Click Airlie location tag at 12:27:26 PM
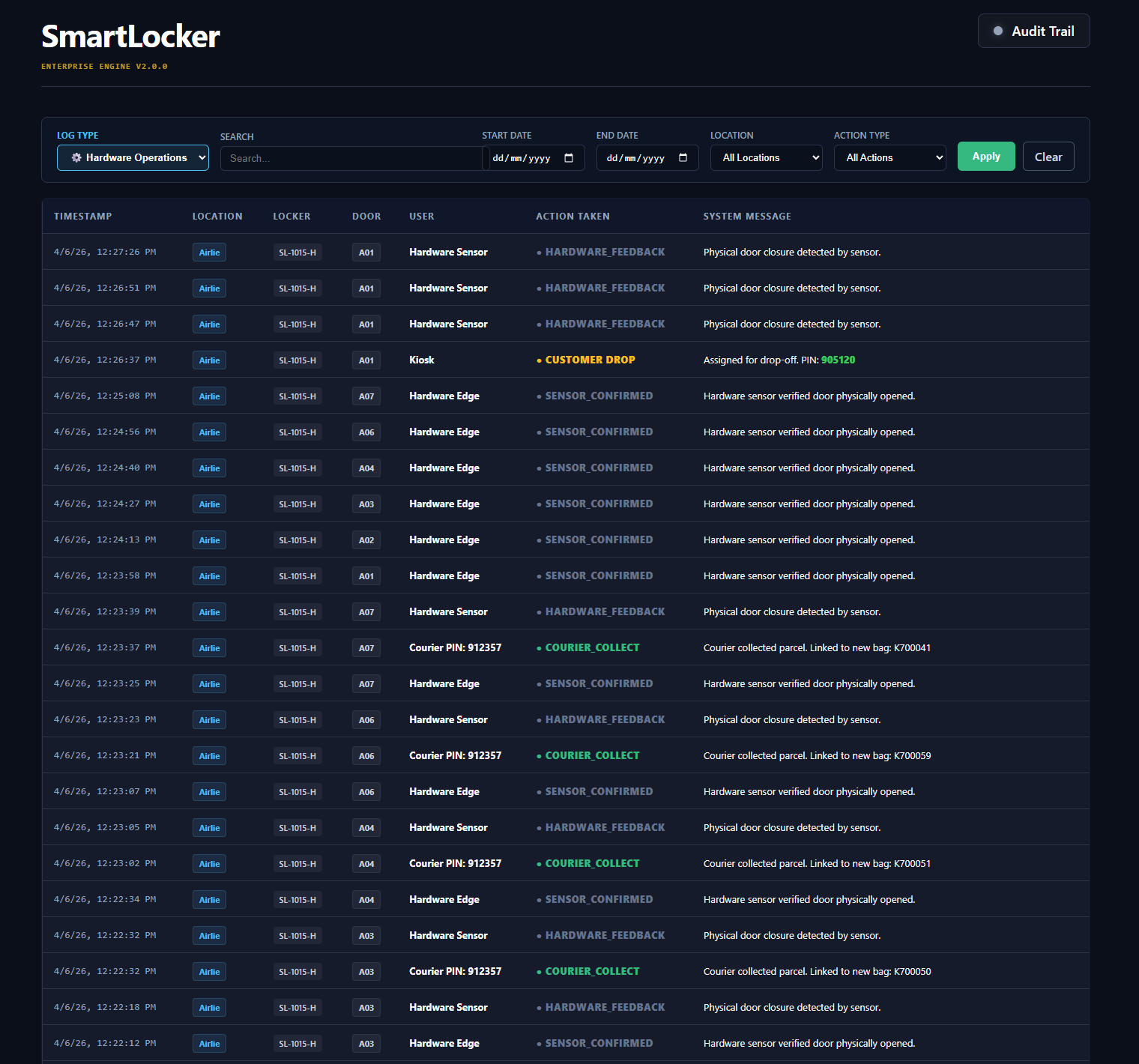The image size is (1139, 1064). 209,253
